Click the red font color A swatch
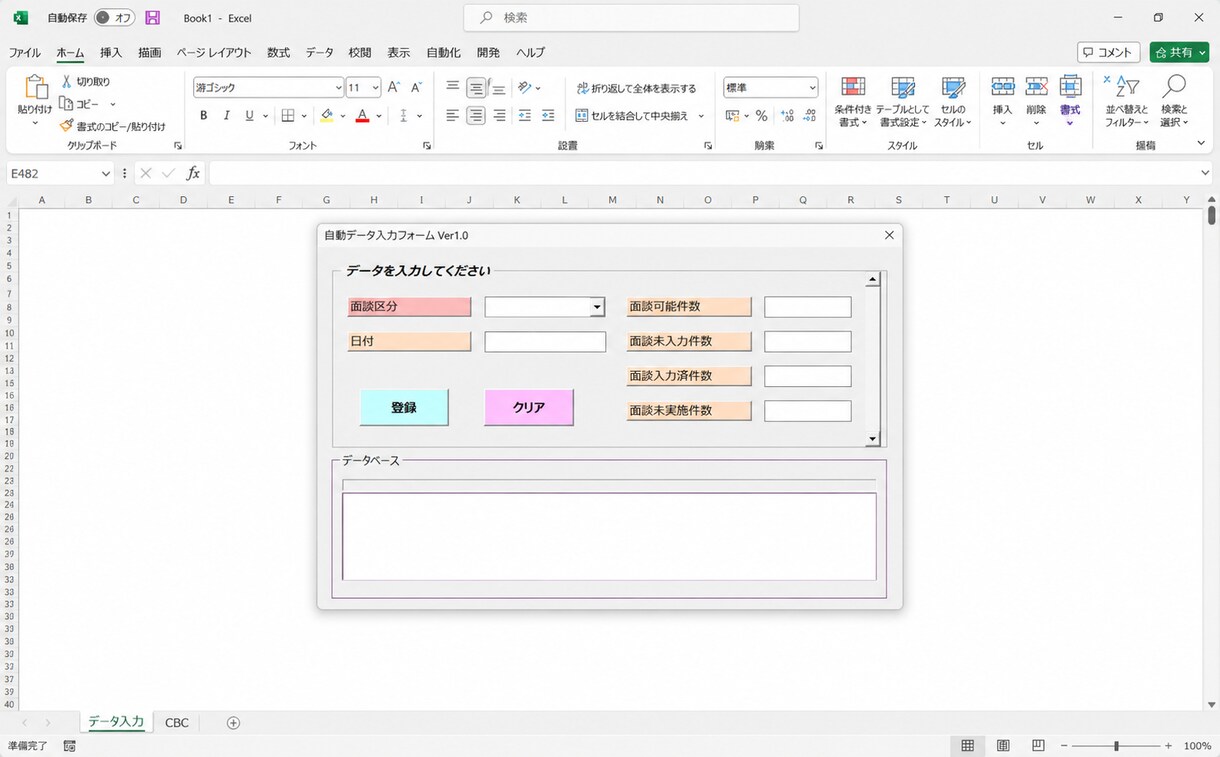The image size is (1220, 757). pyautogui.click(x=363, y=116)
